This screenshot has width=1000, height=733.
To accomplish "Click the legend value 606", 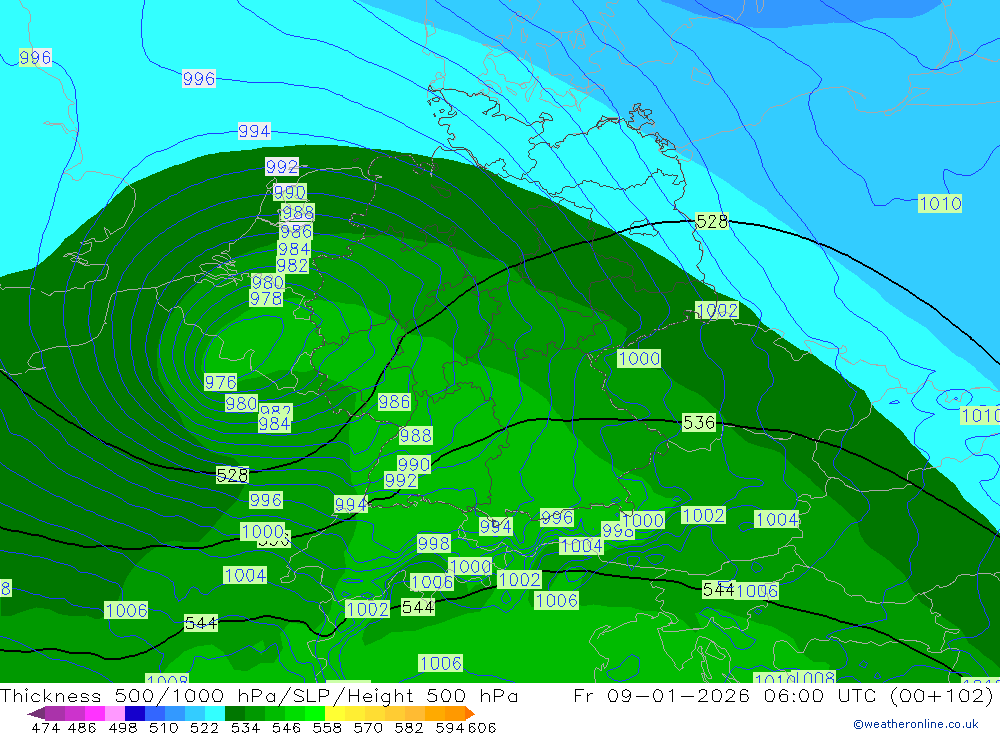I will point(481,727).
